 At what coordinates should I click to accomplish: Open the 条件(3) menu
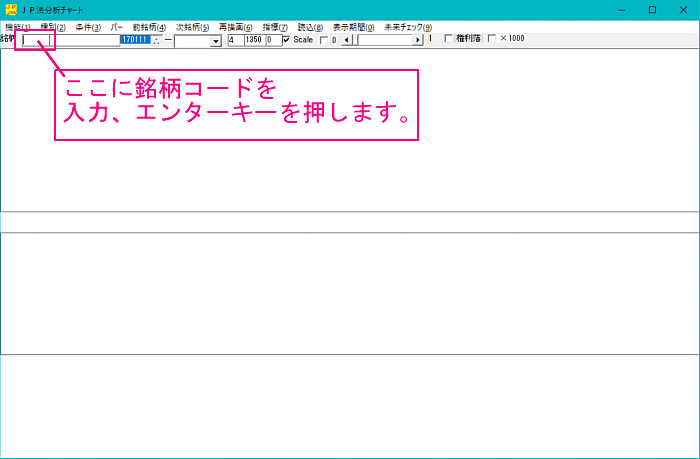pyautogui.click(x=88, y=27)
